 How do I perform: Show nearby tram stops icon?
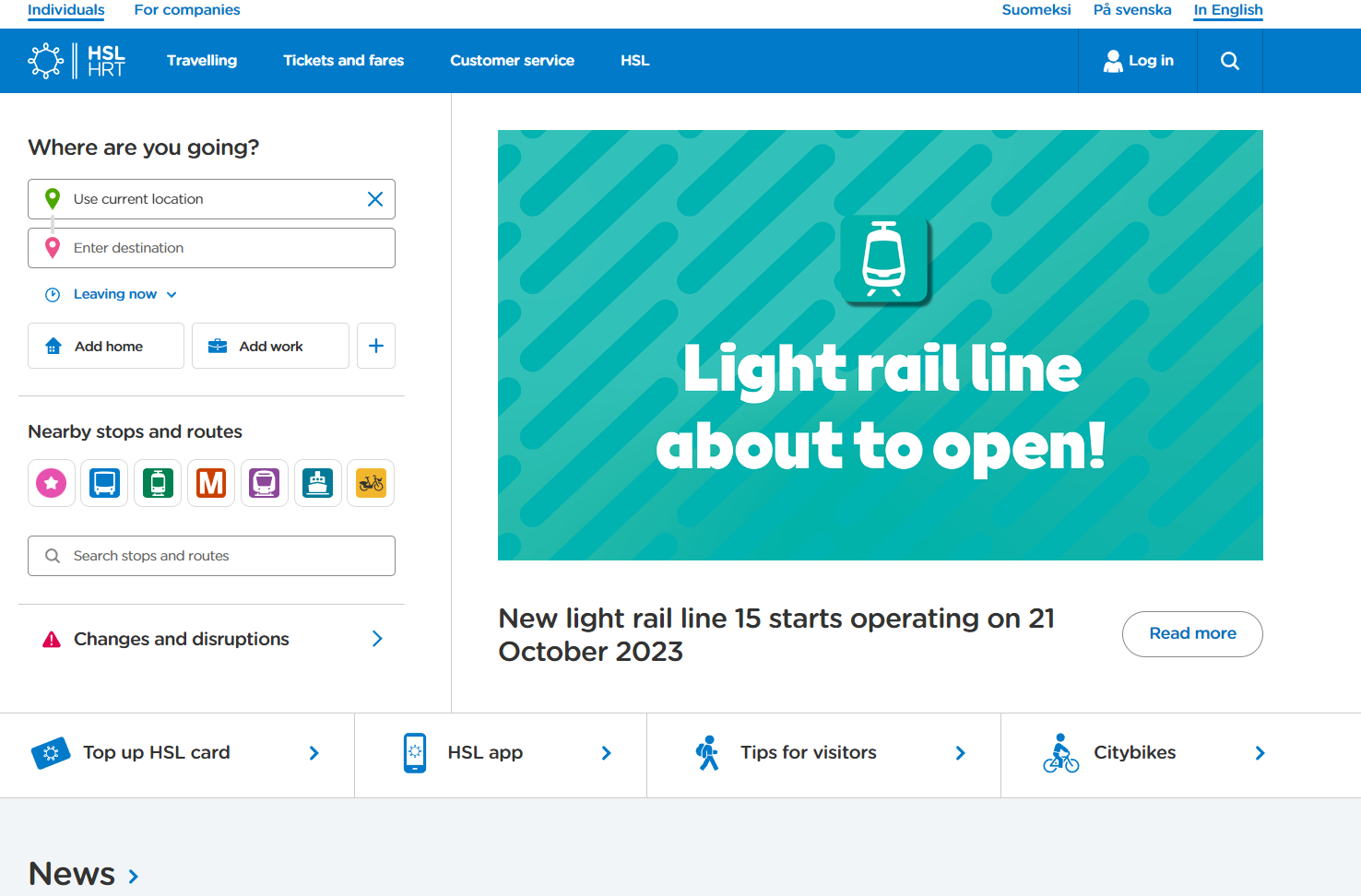[158, 483]
